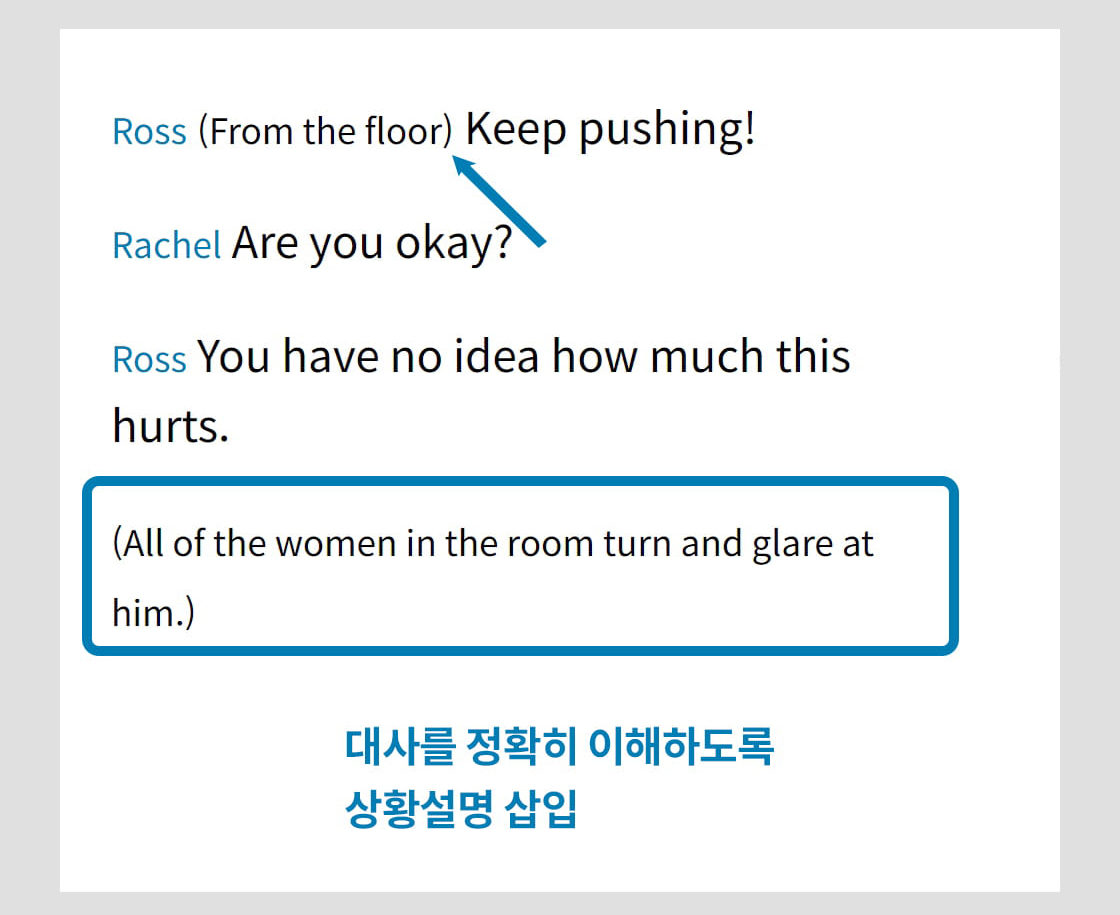The width and height of the screenshot is (1120, 915).
Task: Click the "Are you okay?" dialogue line
Action: click(372, 244)
